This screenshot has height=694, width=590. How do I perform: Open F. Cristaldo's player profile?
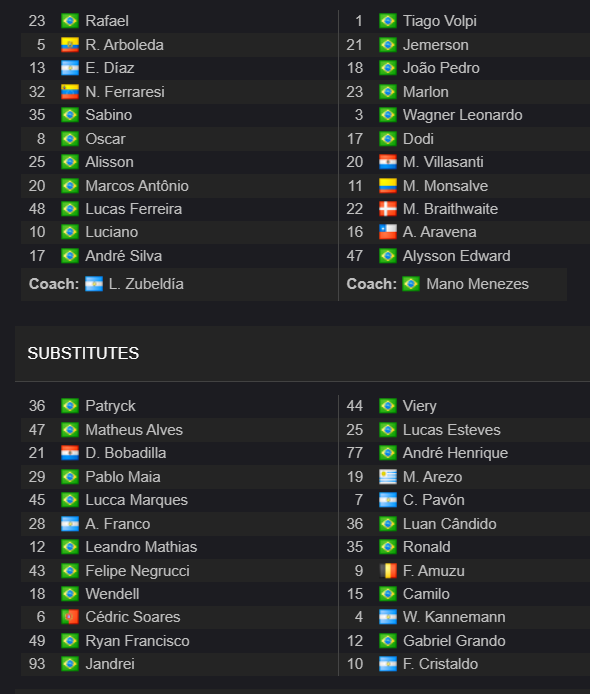coord(440,664)
